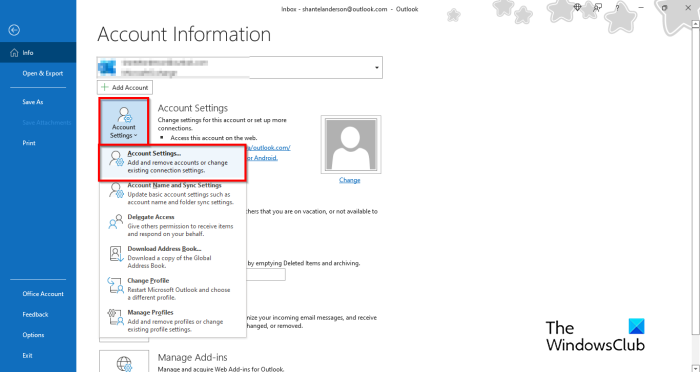Viewport: 700px width, 372px height.
Task: Open the Android app link
Action: 262,158
